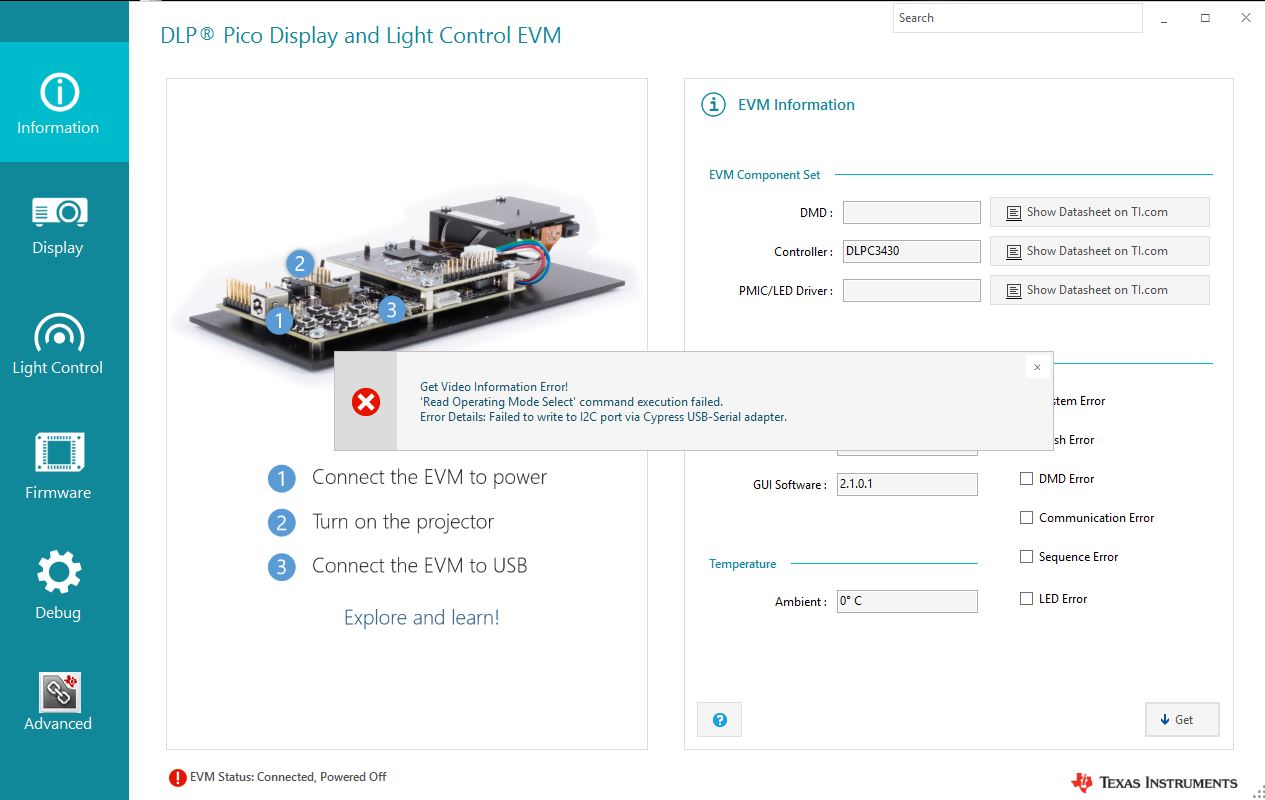The image size is (1265, 800).
Task: Click the 'EVM Component Set' heading
Action: click(x=764, y=175)
